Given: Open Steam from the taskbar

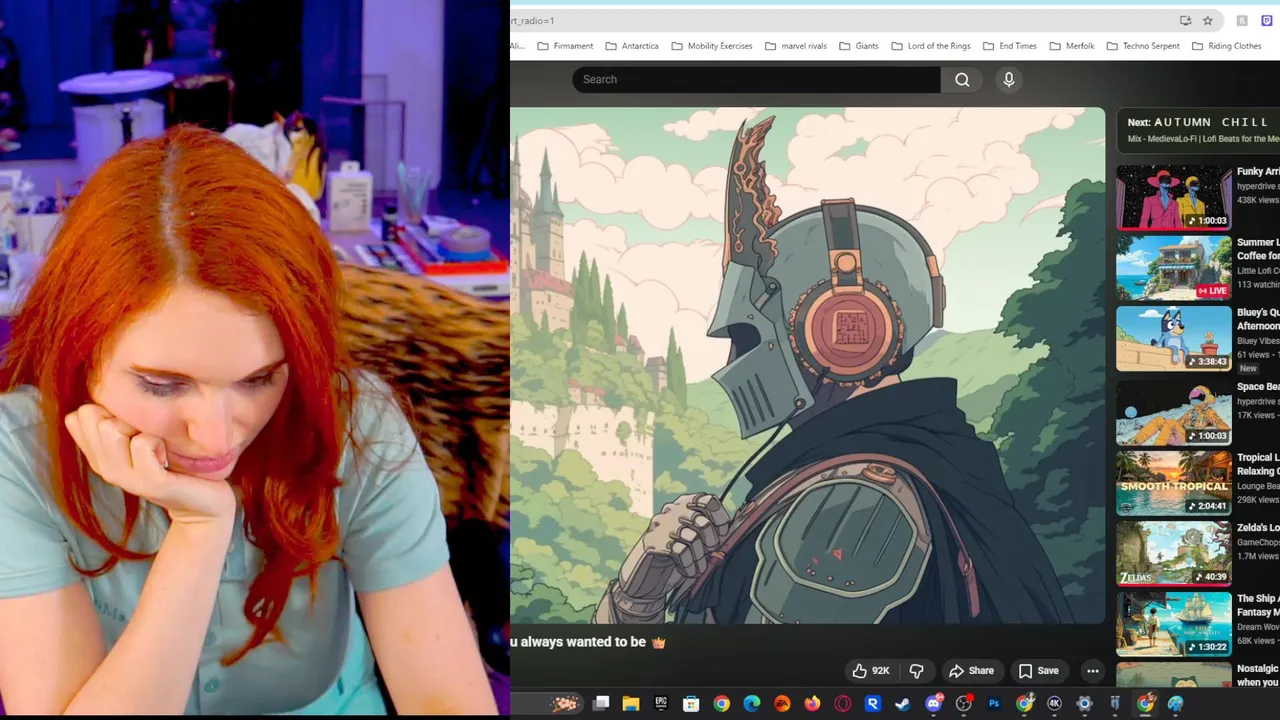Looking at the screenshot, I should 903,704.
